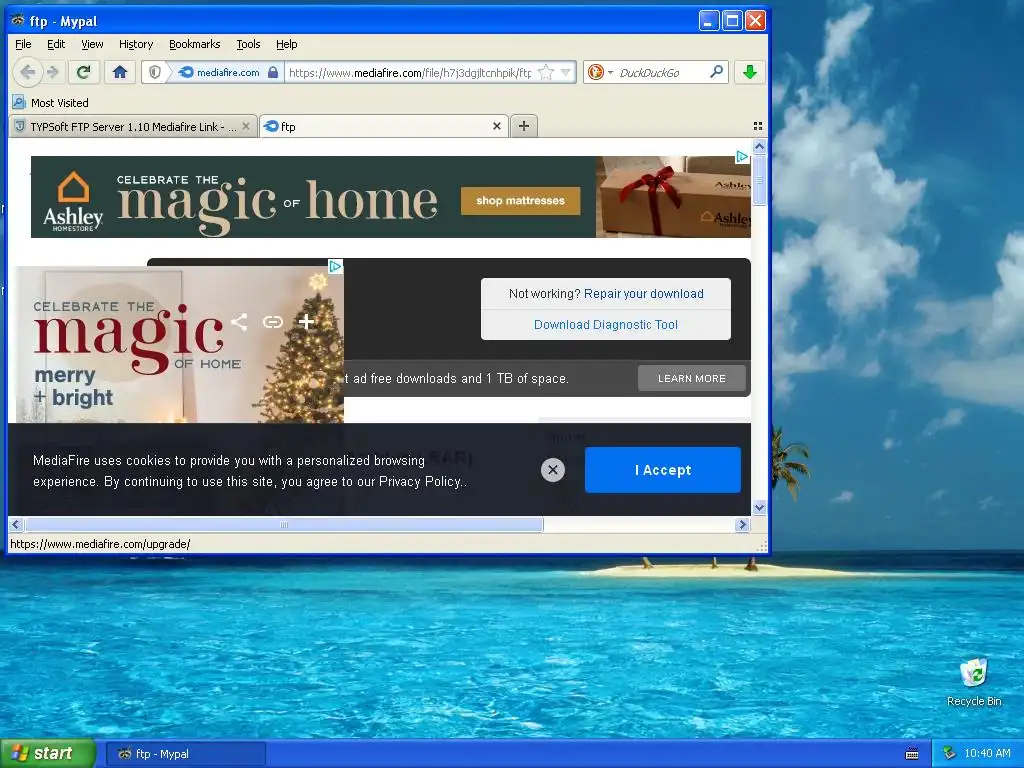
Task: Click the share icon on MediaFire page
Action: point(239,321)
